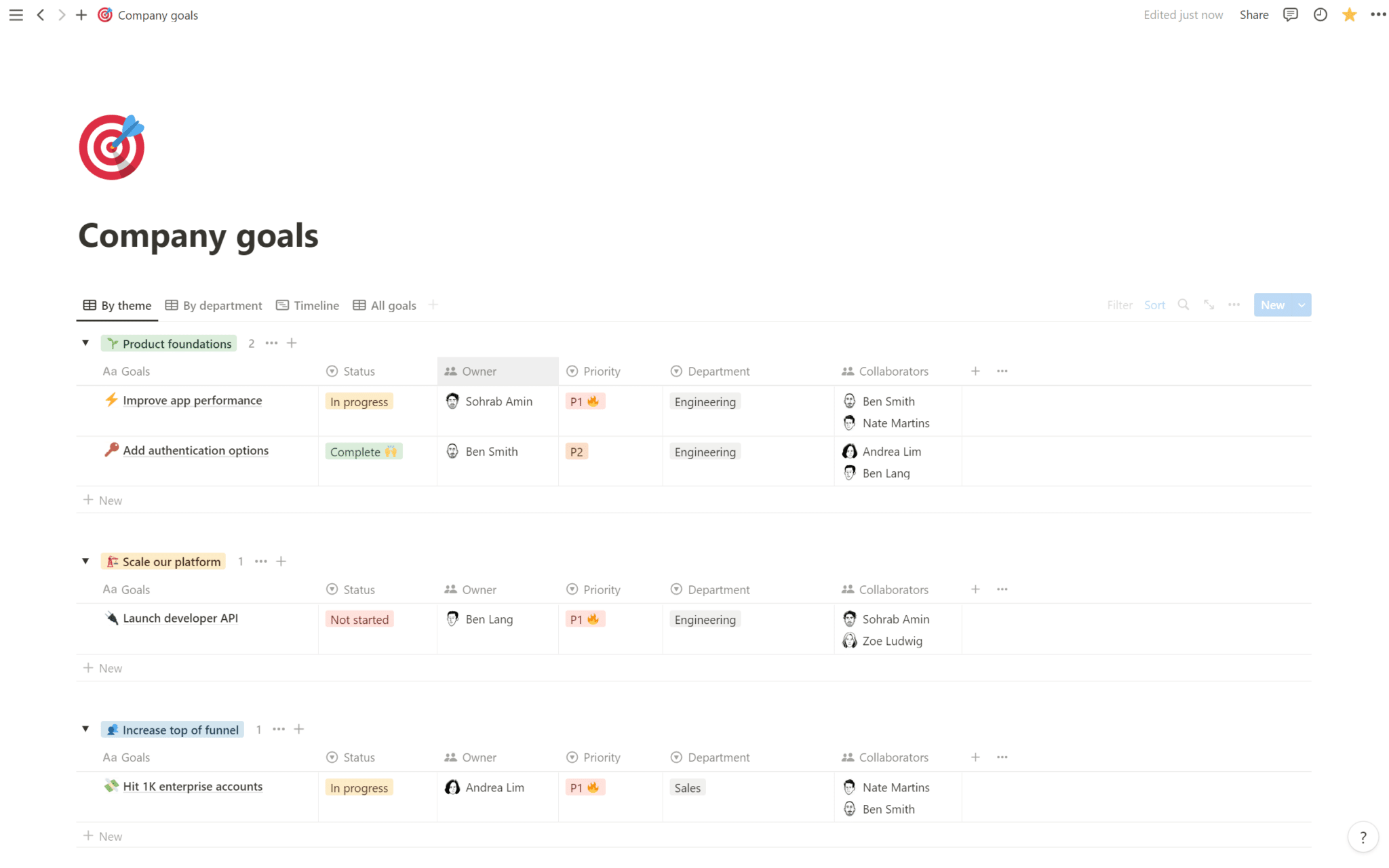Expand the database to full screen arrows icon
Screen dimensions: 1389x868
pos(1209,304)
